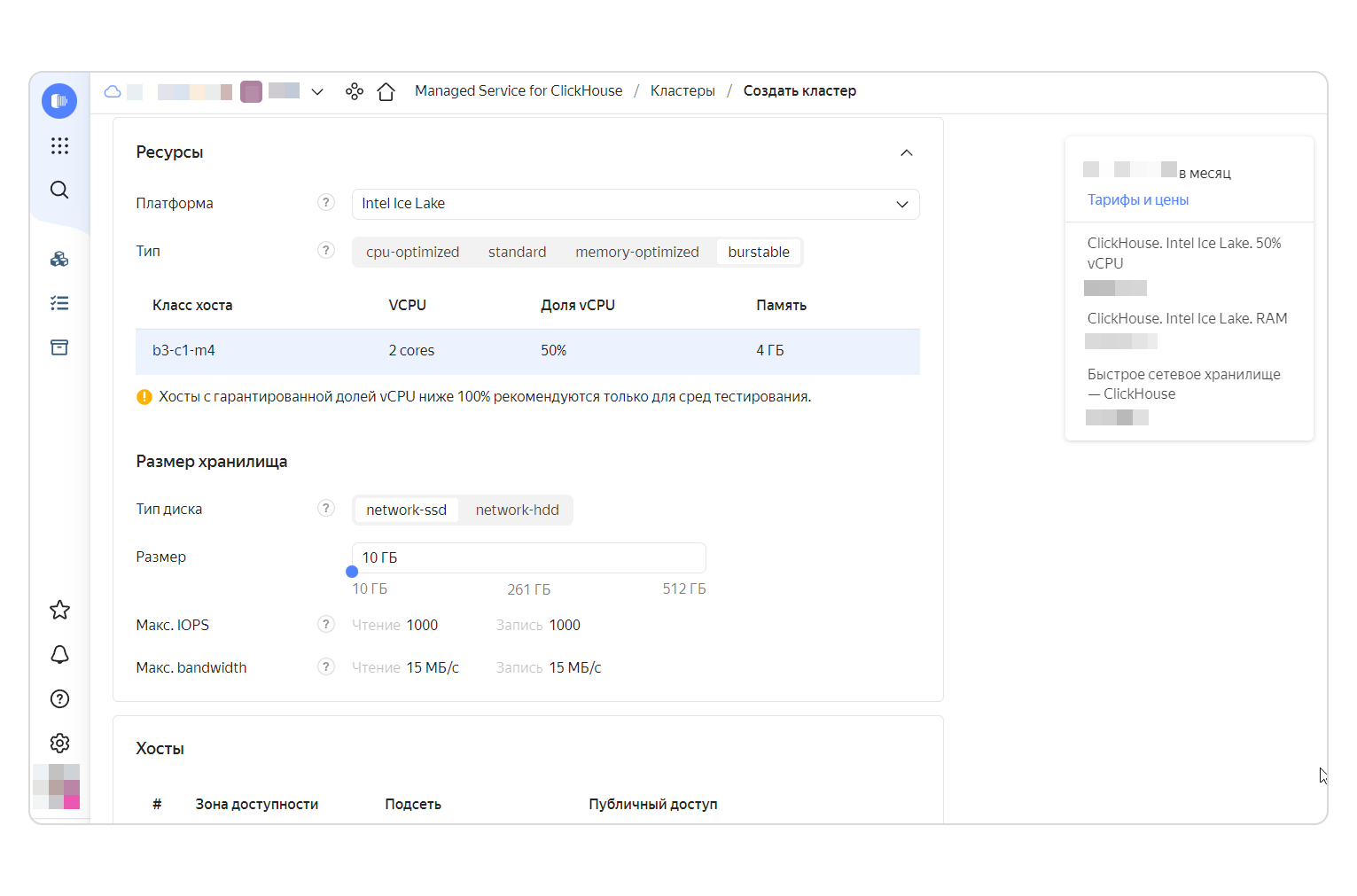
Task: Click the 512 ГБ slider mark
Action: [x=684, y=589]
